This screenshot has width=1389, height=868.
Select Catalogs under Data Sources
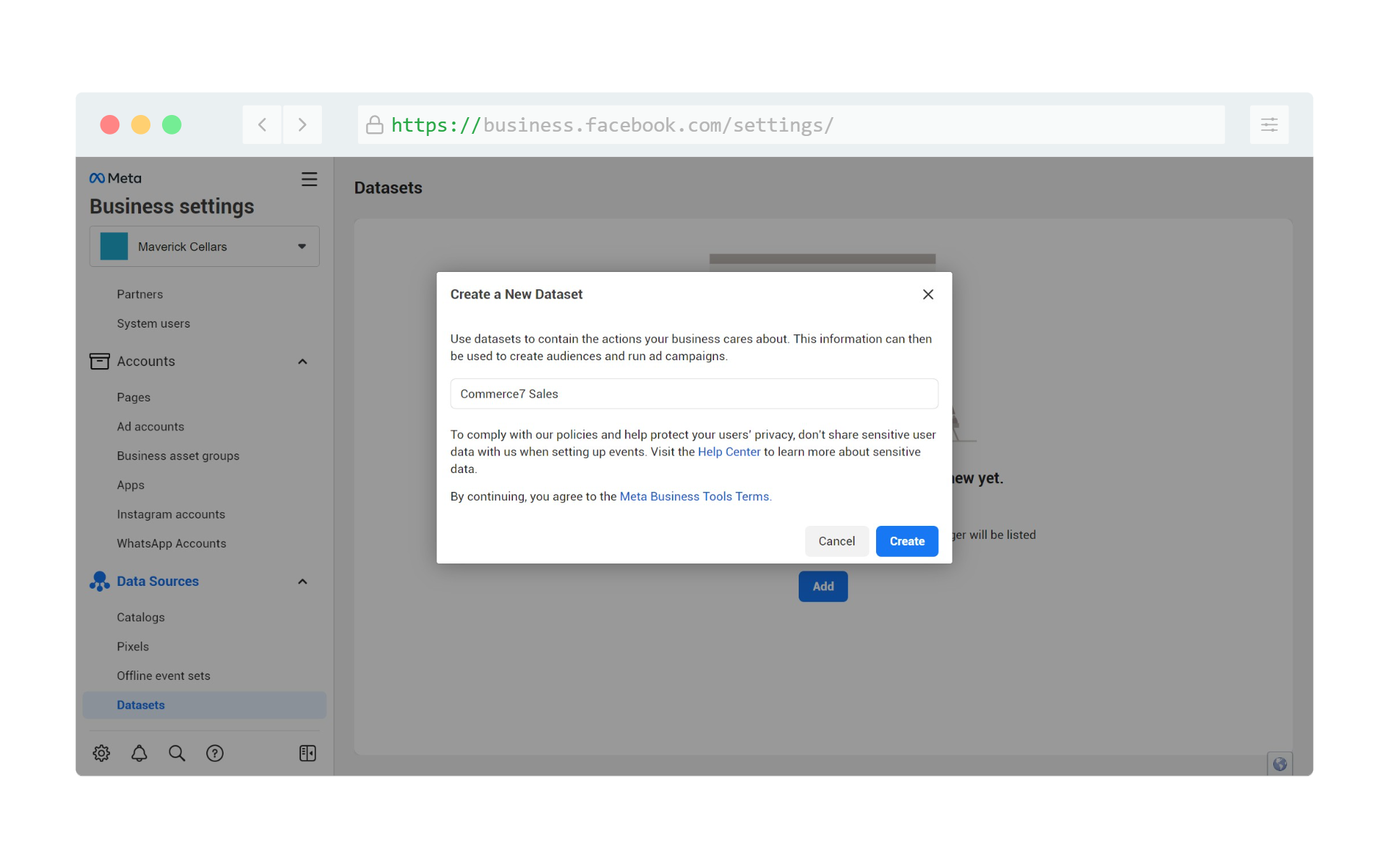click(x=140, y=617)
